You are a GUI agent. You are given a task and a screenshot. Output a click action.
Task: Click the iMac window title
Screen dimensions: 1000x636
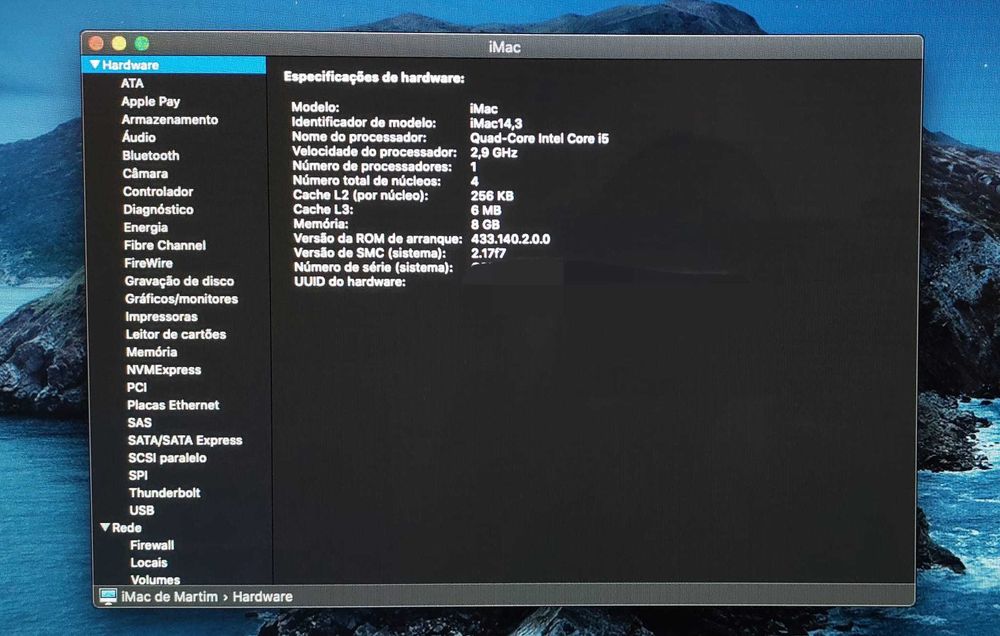(x=504, y=47)
